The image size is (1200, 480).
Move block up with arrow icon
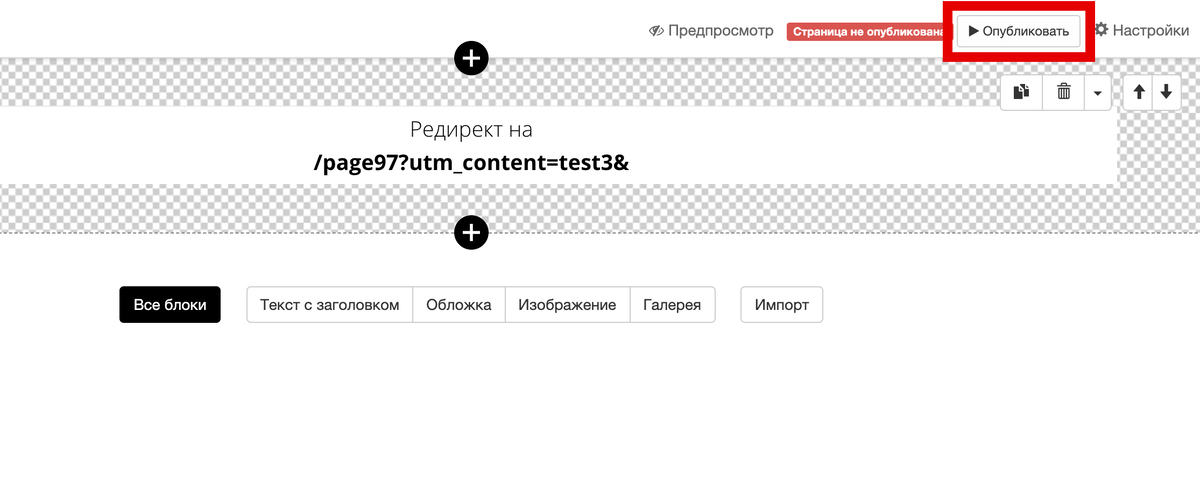1138,92
